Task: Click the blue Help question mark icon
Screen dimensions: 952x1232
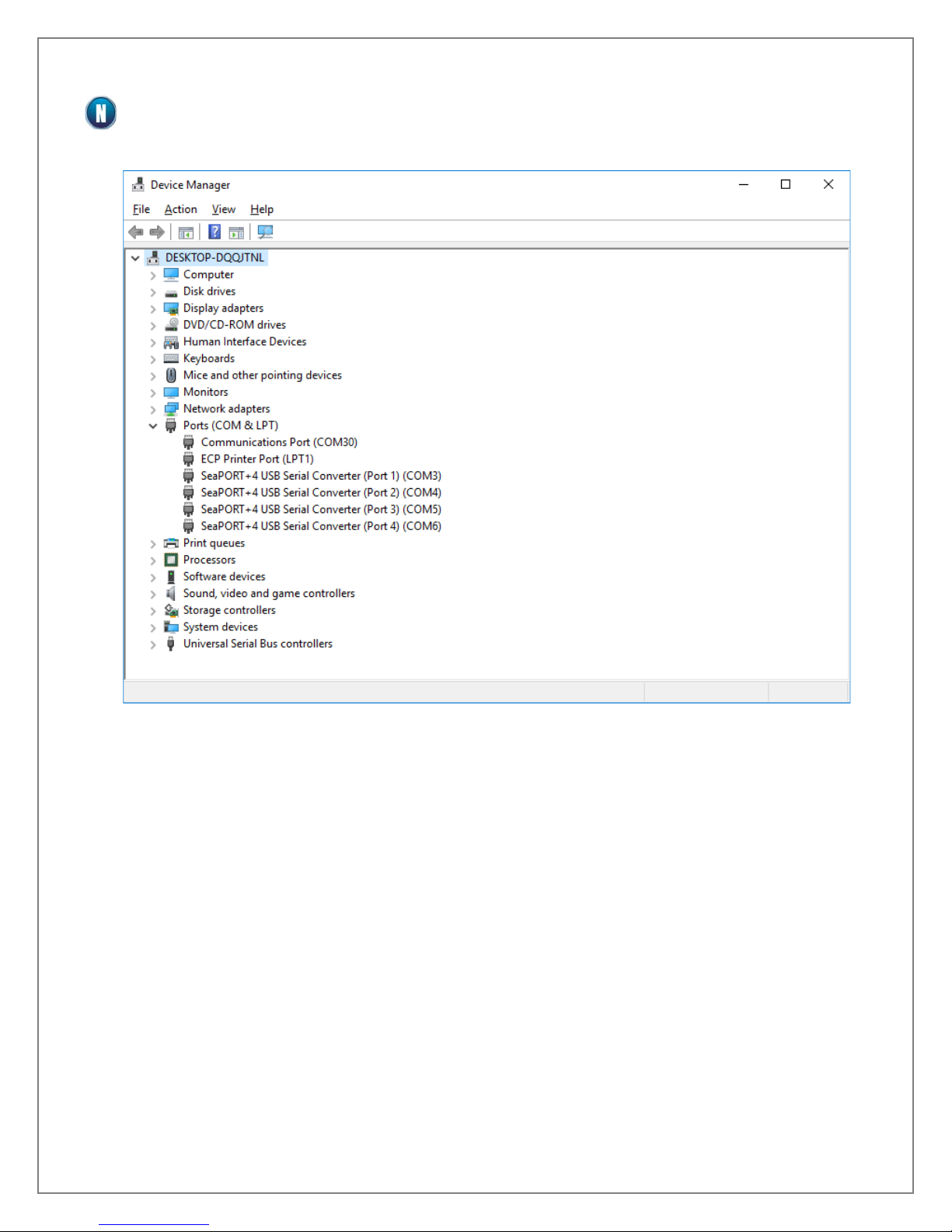Action: [x=214, y=232]
